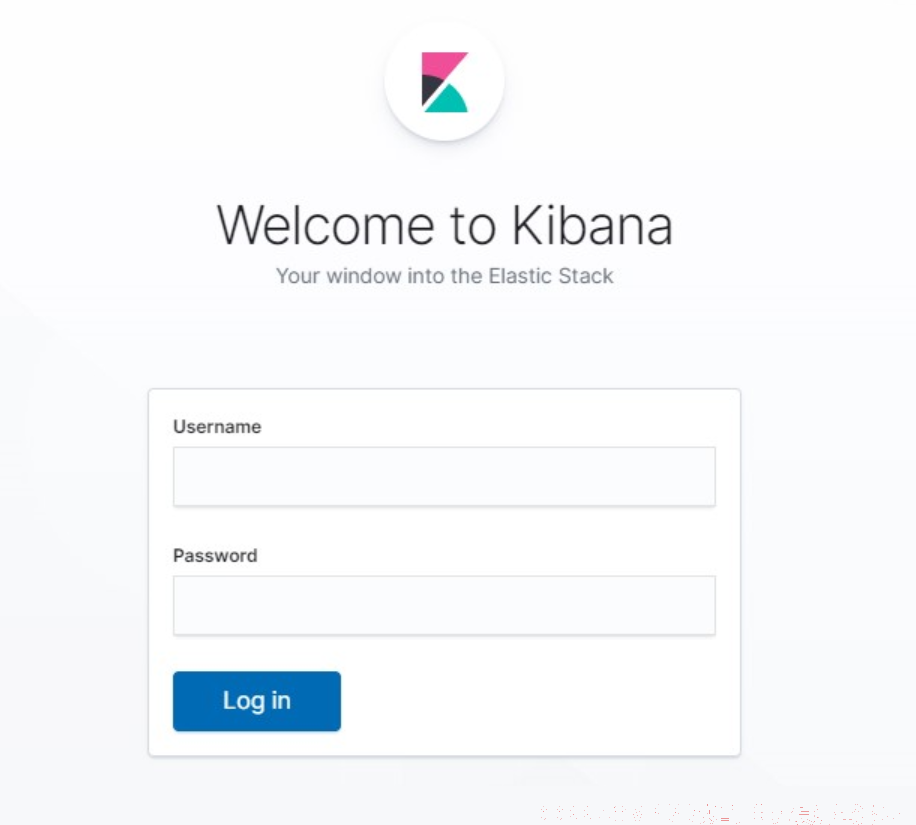Click the word Welcome in the heading

[325, 226]
